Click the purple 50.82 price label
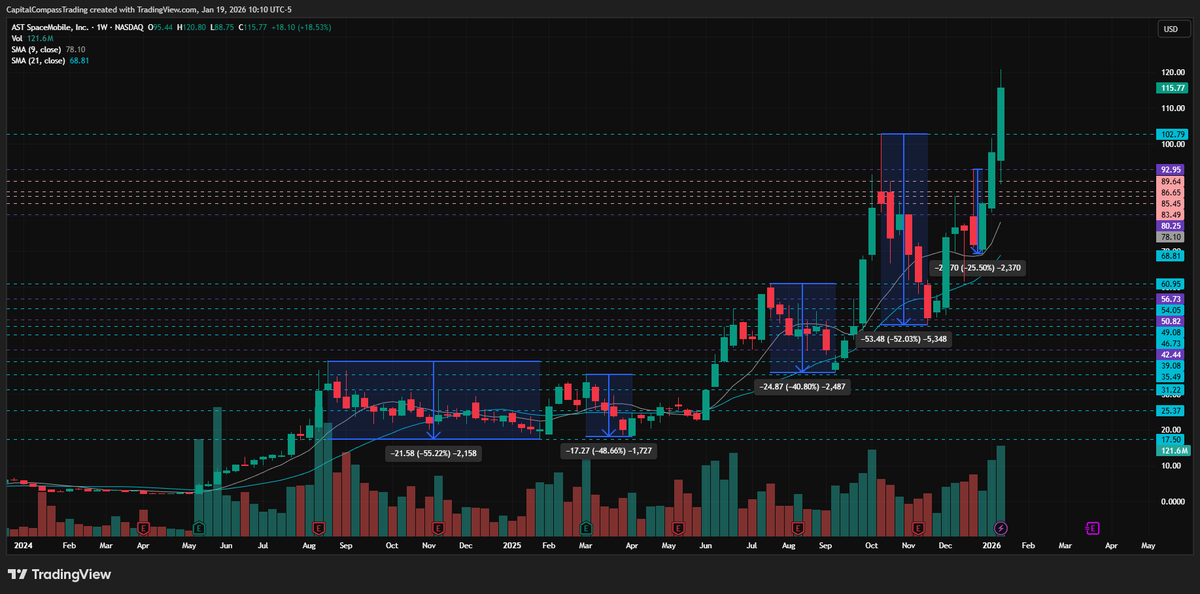 click(x=1171, y=321)
